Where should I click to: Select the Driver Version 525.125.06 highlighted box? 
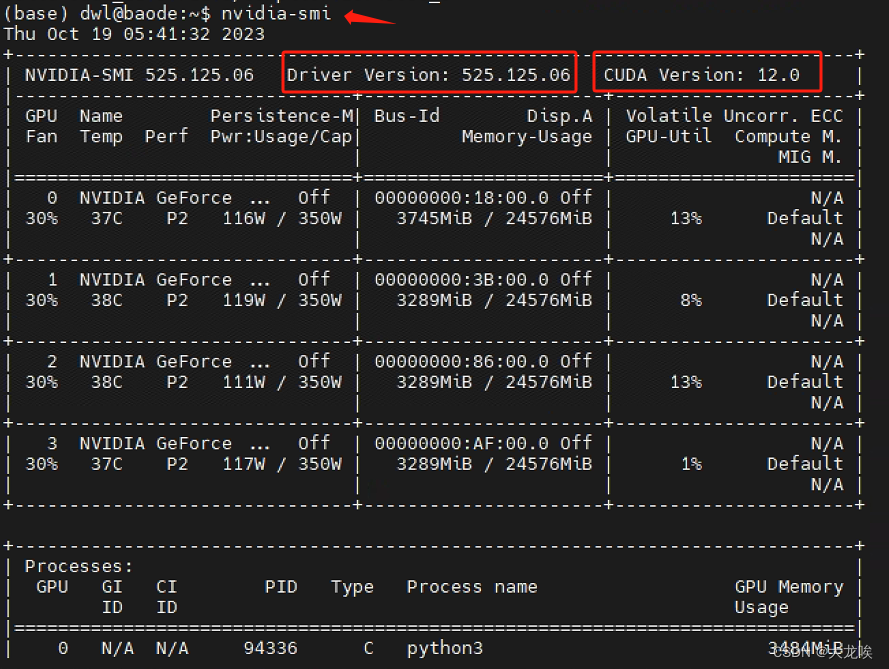[429, 72]
